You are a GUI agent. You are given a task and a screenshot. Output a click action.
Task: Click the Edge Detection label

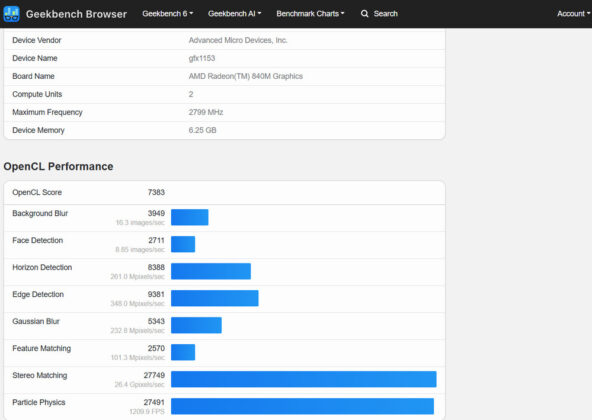point(38,294)
